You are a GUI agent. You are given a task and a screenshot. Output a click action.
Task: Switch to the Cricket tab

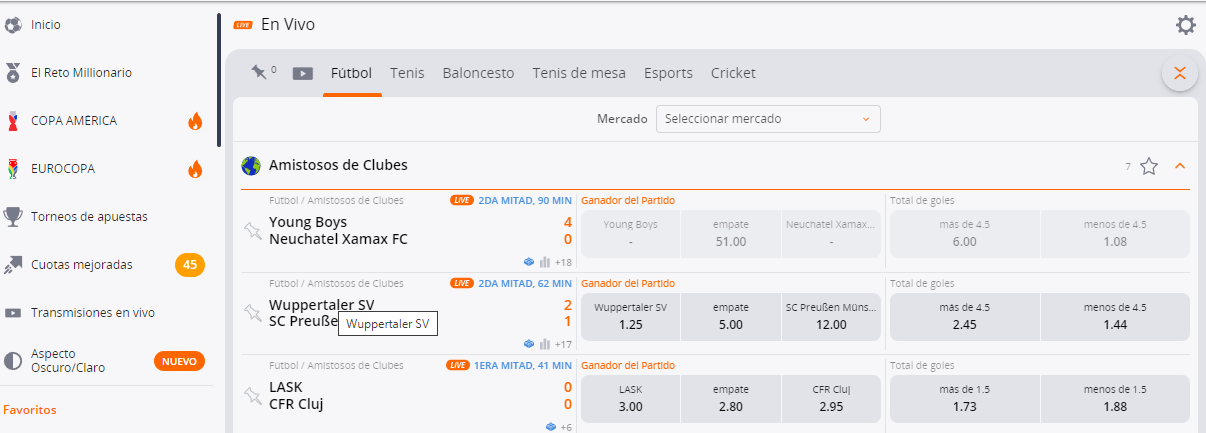pos(733,73)
